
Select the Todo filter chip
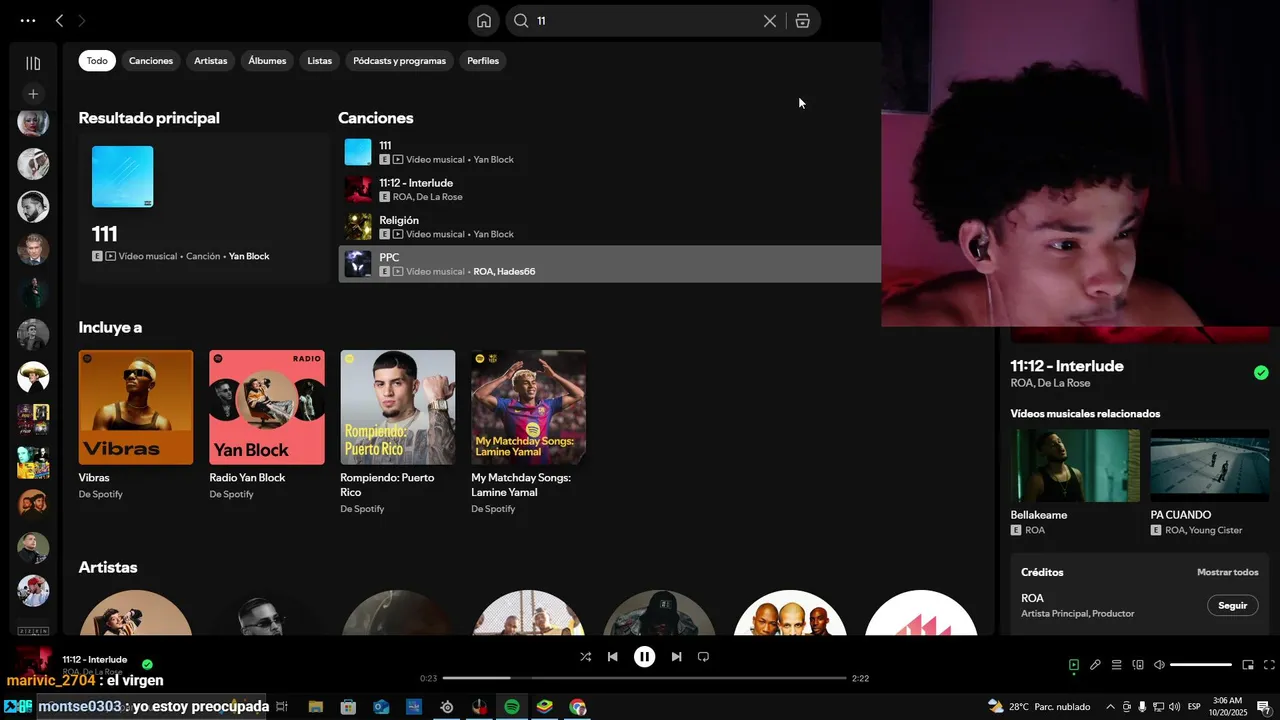(97, 61)
